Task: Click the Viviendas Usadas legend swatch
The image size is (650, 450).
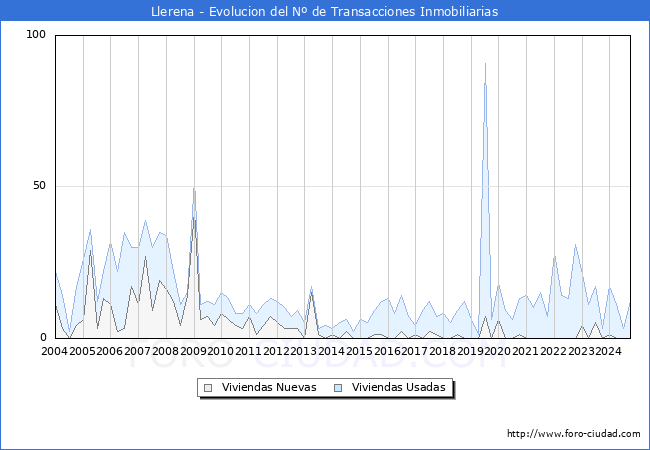Action: [338, 388]
